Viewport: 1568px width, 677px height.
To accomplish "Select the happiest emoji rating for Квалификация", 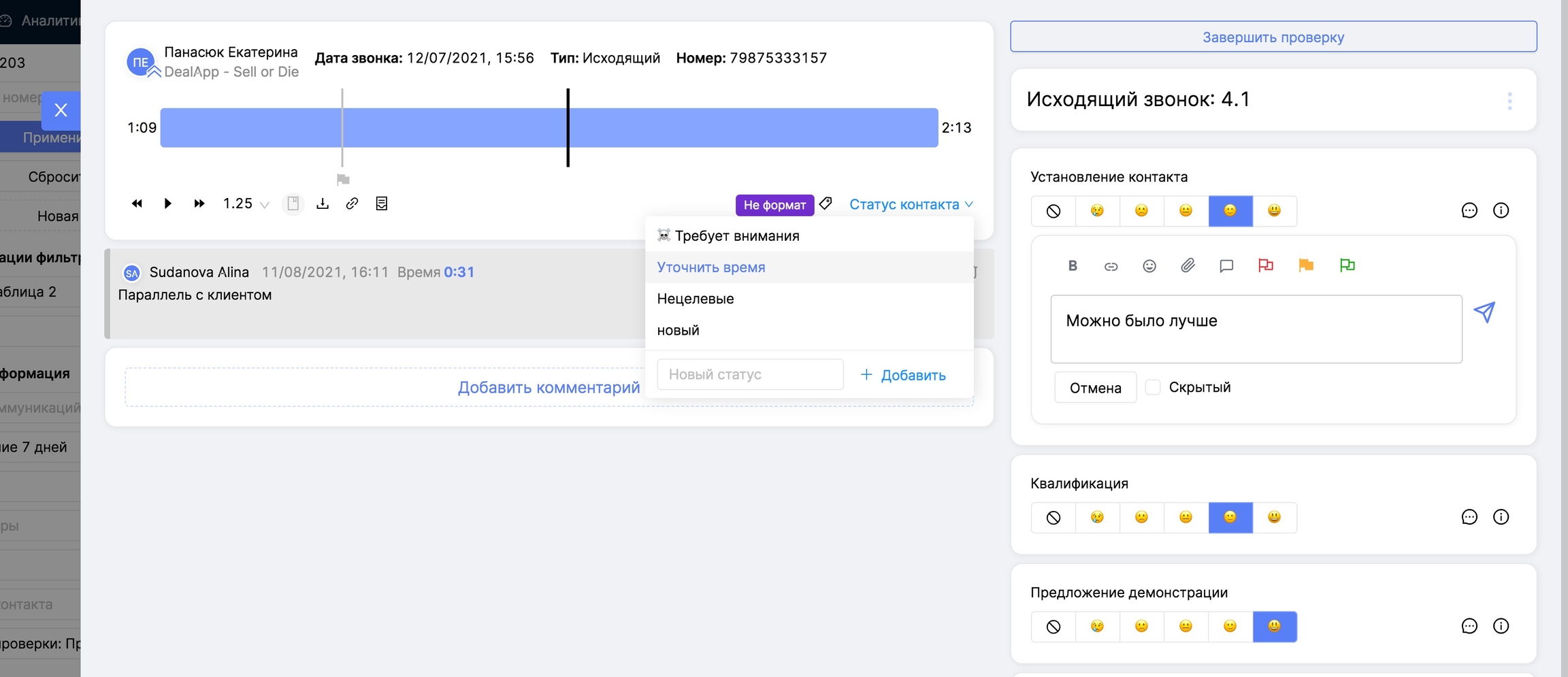I will [1274, 517].
